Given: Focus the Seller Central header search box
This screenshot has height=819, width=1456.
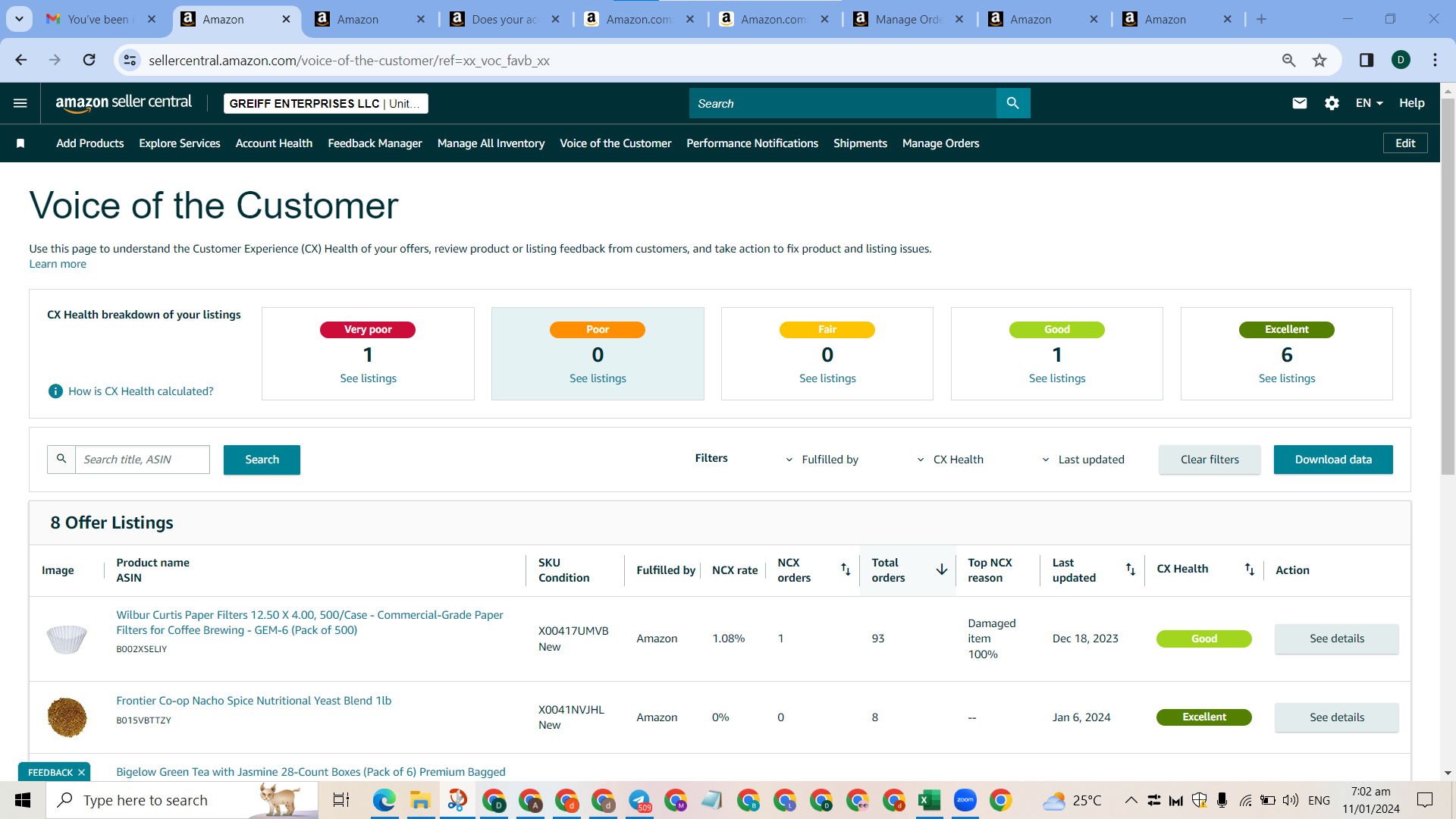Looking at the screenshot, I should coord(843,103).
